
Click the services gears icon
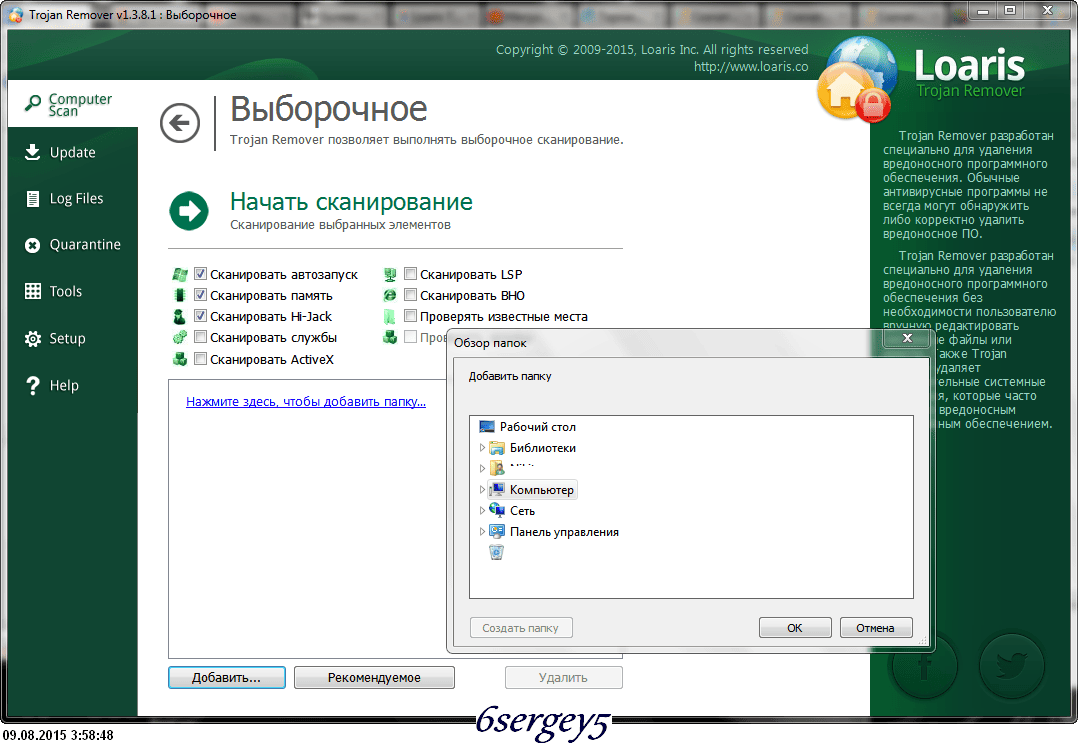coord(179,338)
